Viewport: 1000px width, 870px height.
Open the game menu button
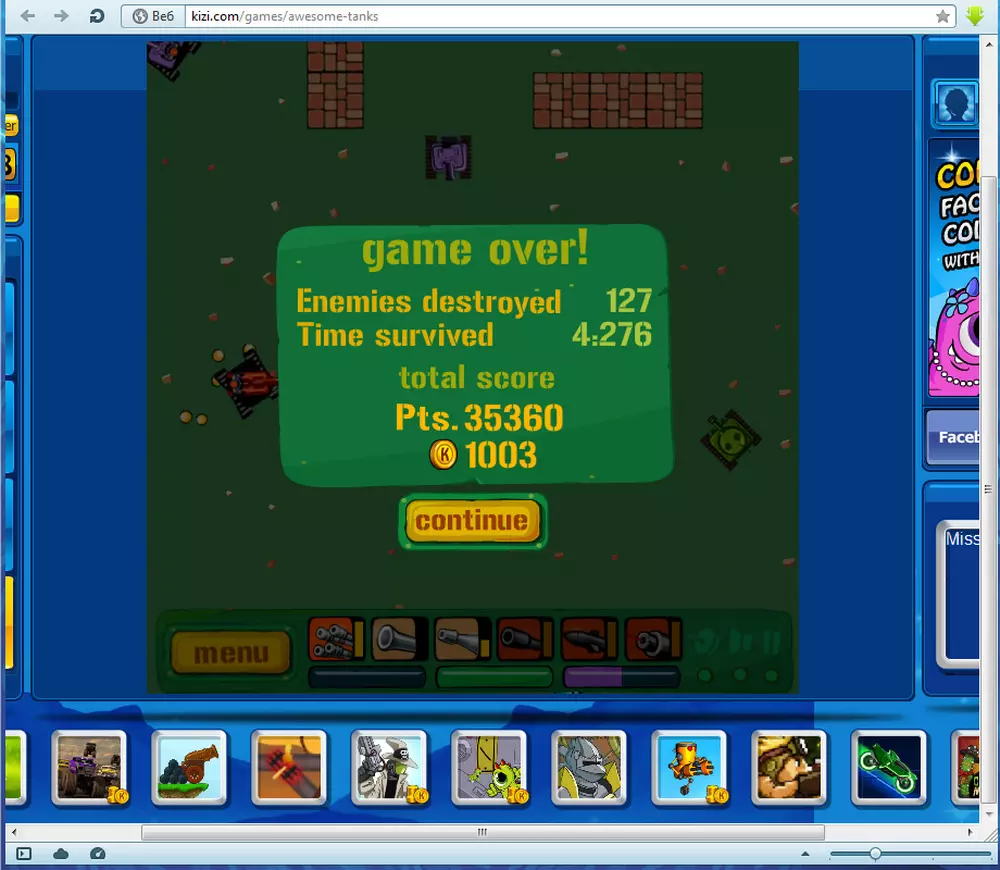(x=231, y=654)
